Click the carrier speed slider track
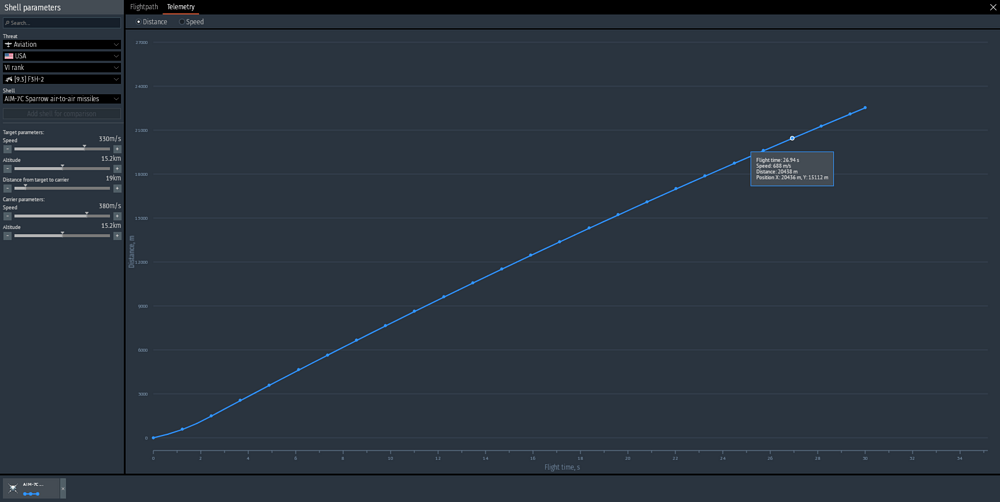This screenshot has width=1000, height=502. click(62, 216)
